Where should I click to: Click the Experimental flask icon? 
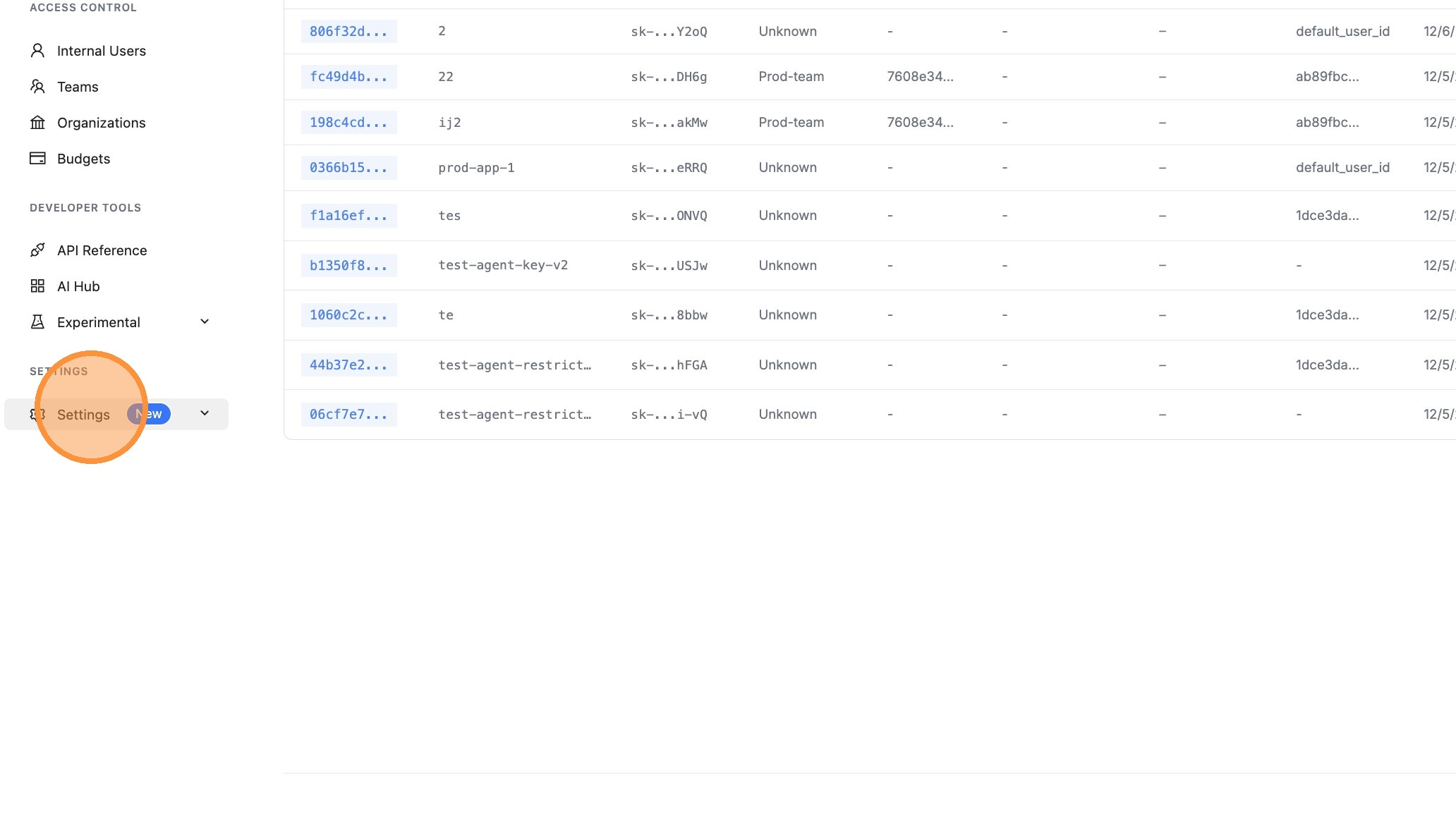tap(37, 322)
